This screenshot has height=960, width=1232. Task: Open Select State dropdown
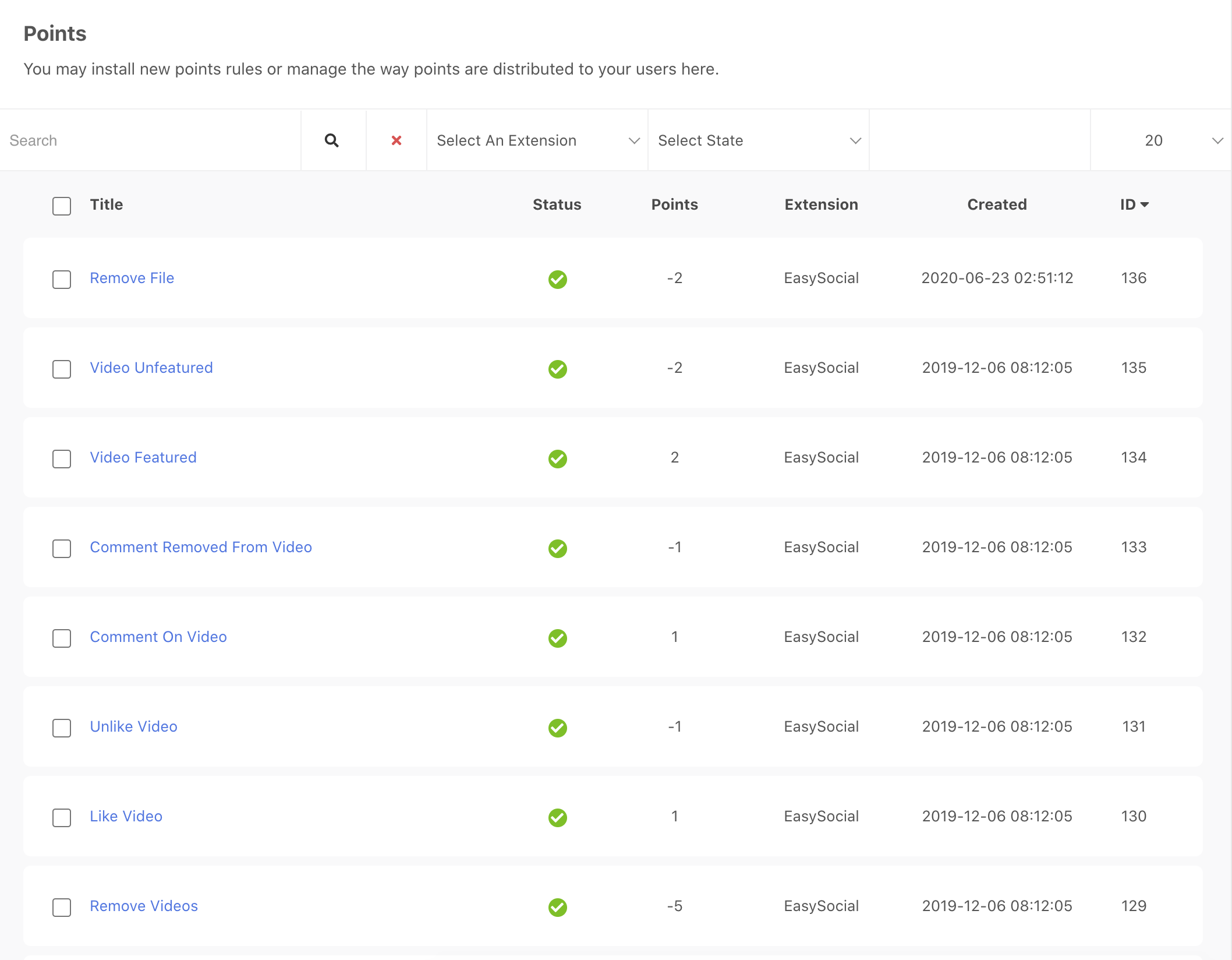coord(759,140)
